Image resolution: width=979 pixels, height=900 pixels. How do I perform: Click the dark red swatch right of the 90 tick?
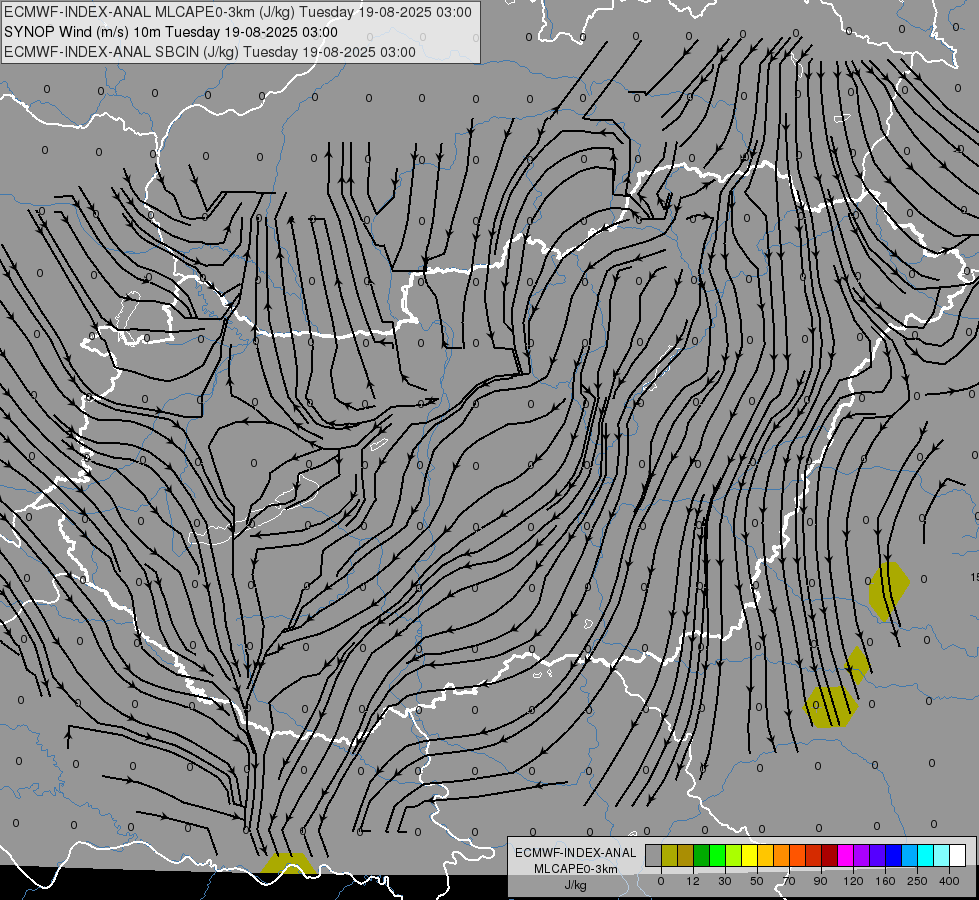point(830,855)
